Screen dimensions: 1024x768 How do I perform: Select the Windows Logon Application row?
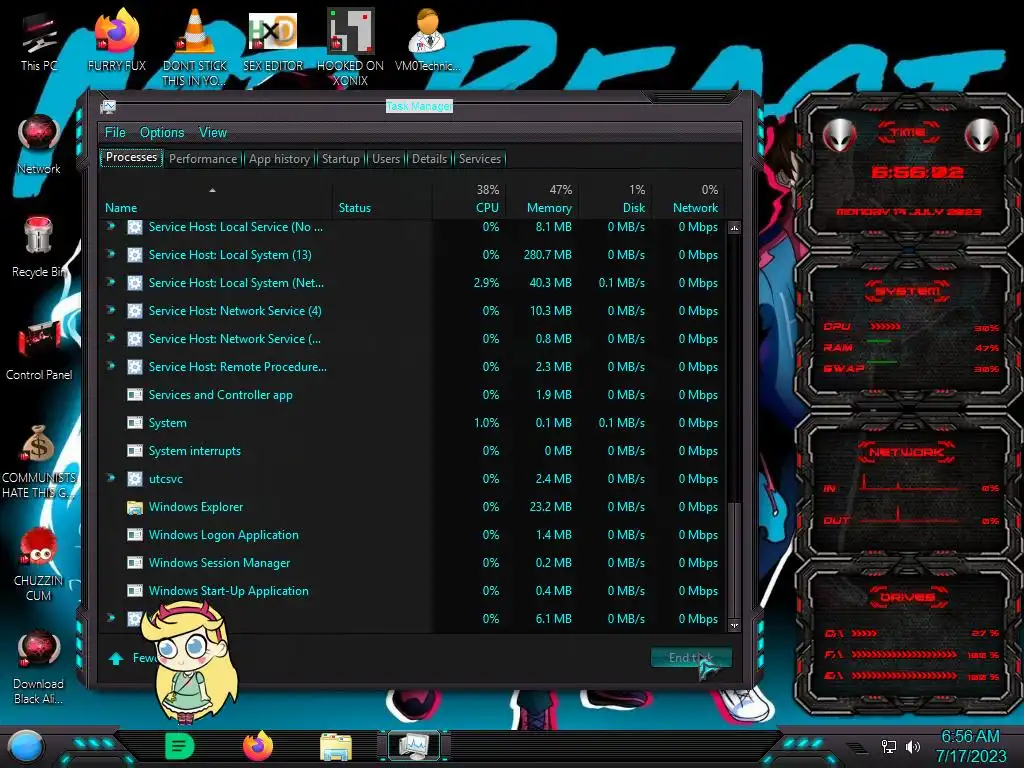(413, 534)
